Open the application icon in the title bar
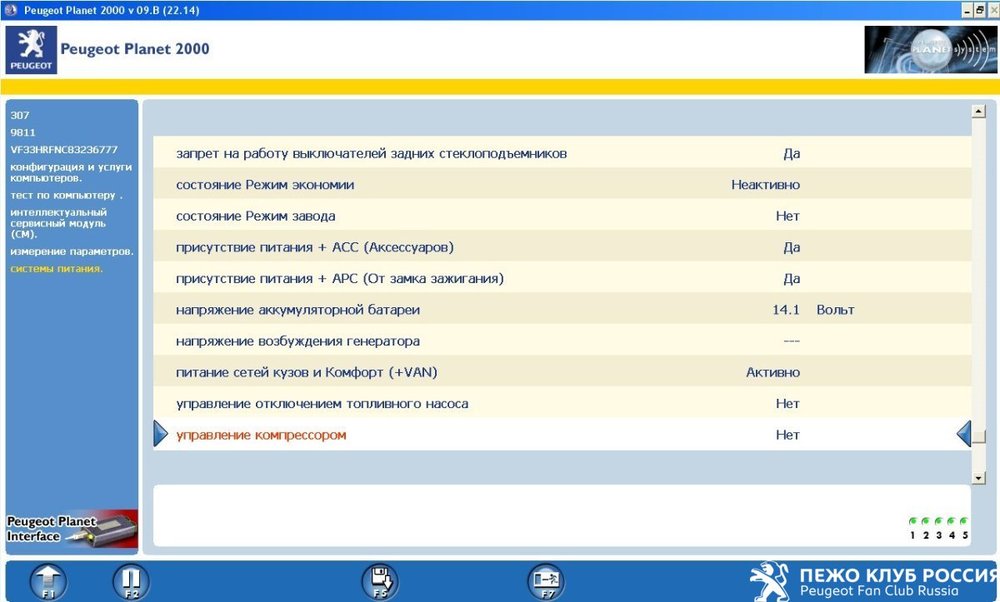The height and width of the screenshot is (602, 1000). [10, 10]
